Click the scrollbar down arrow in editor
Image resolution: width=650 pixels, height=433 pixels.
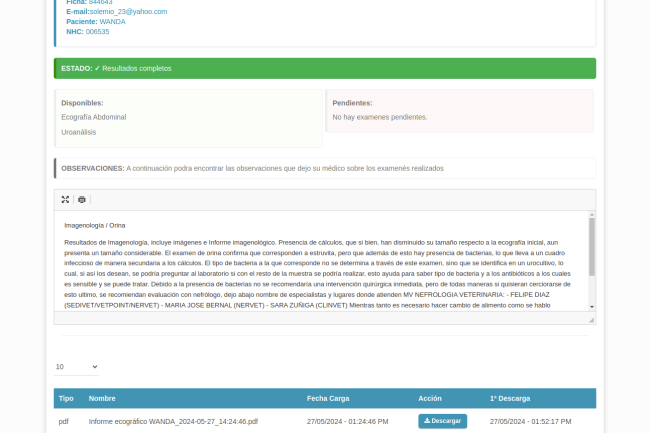point(591,306)
